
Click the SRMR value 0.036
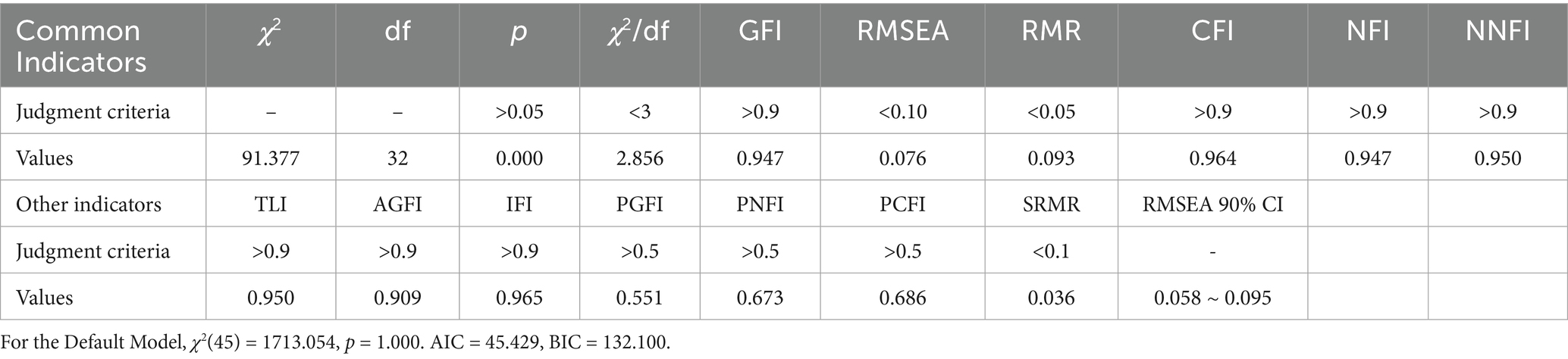coord(1051,298)
